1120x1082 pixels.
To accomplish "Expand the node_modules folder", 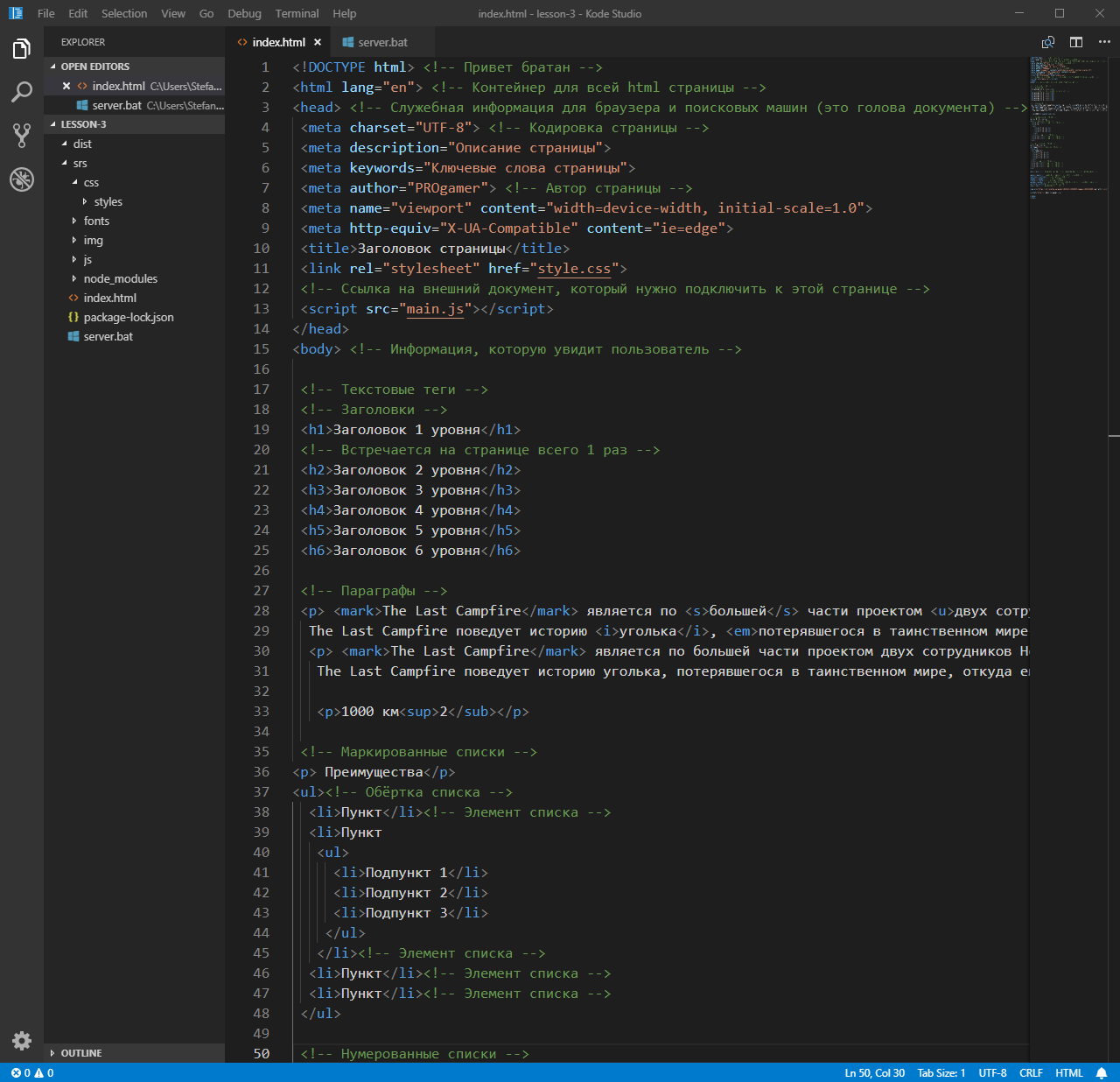I will click(x=120, y=278).
